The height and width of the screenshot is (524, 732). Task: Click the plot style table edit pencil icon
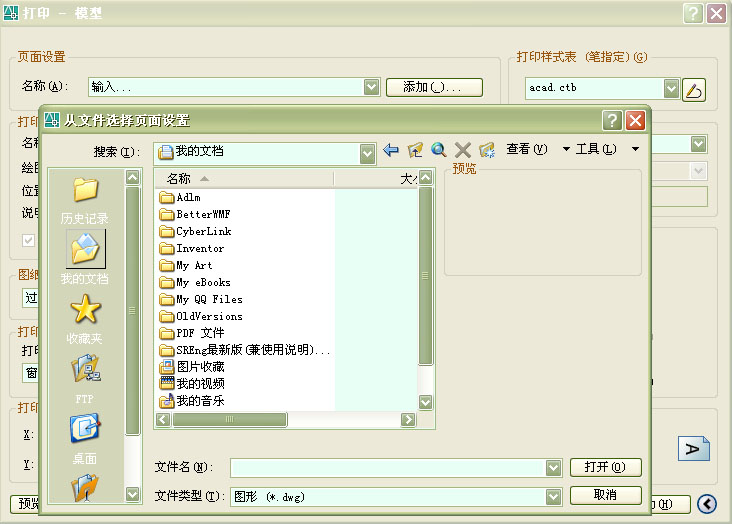pos(694,90)
